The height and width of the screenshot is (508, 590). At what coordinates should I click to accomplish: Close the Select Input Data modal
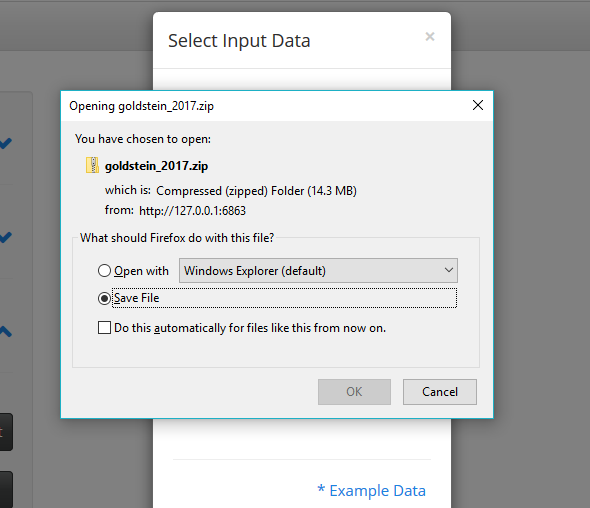[x=430, y=37]
